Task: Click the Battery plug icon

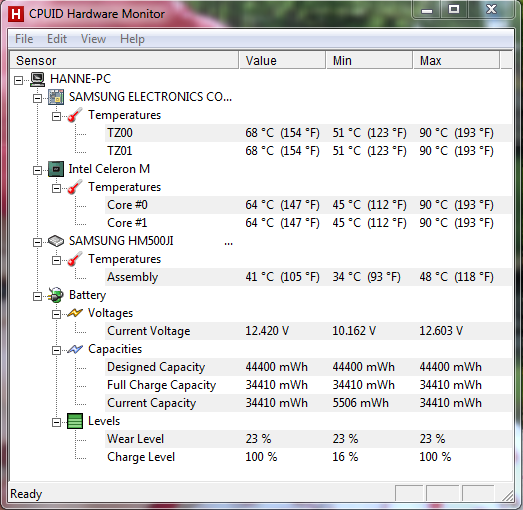Action: [55, 295]
